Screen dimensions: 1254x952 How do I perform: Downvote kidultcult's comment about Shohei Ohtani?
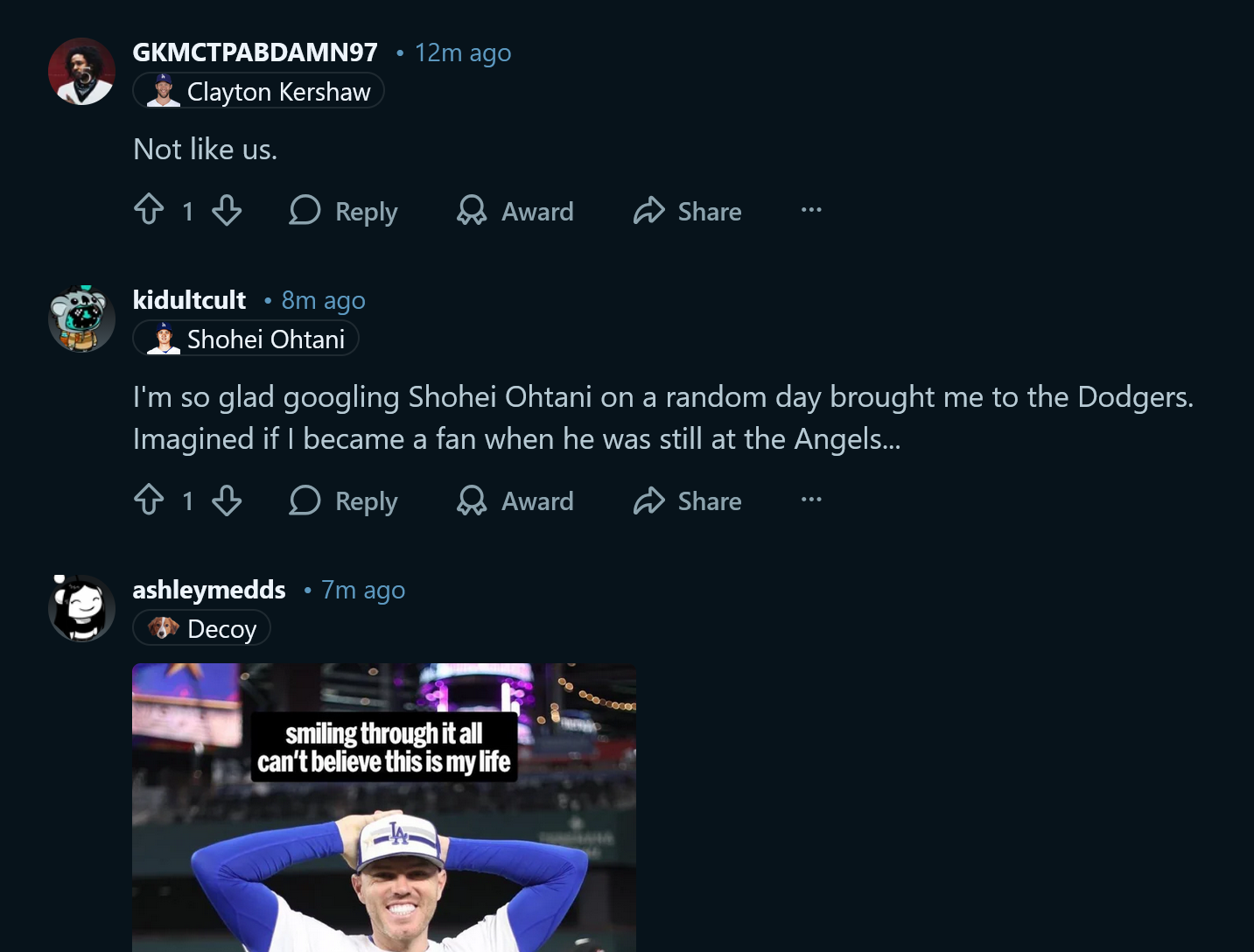[x=227, y=500]
